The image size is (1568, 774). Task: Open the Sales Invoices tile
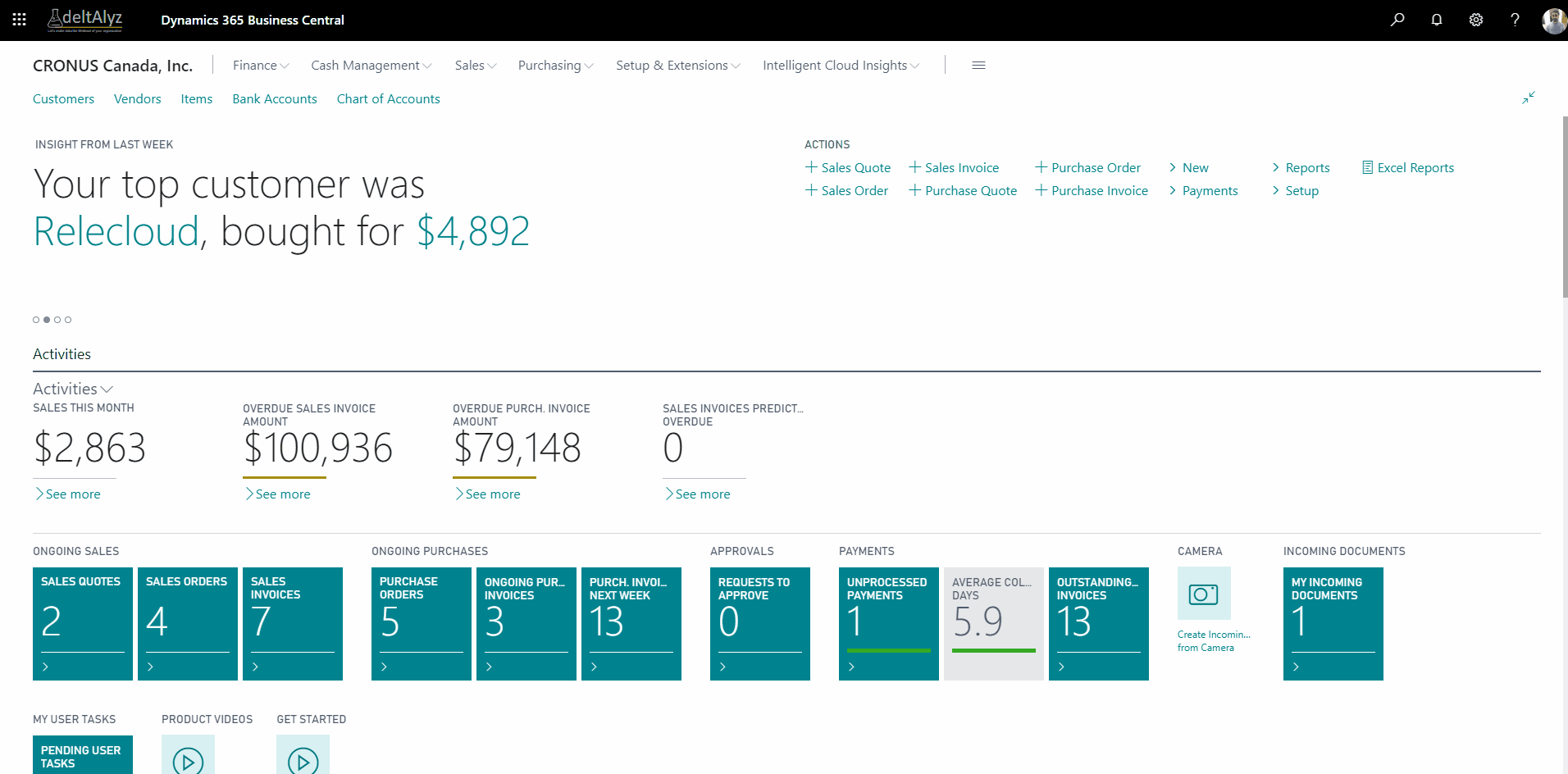coord(293,624)
